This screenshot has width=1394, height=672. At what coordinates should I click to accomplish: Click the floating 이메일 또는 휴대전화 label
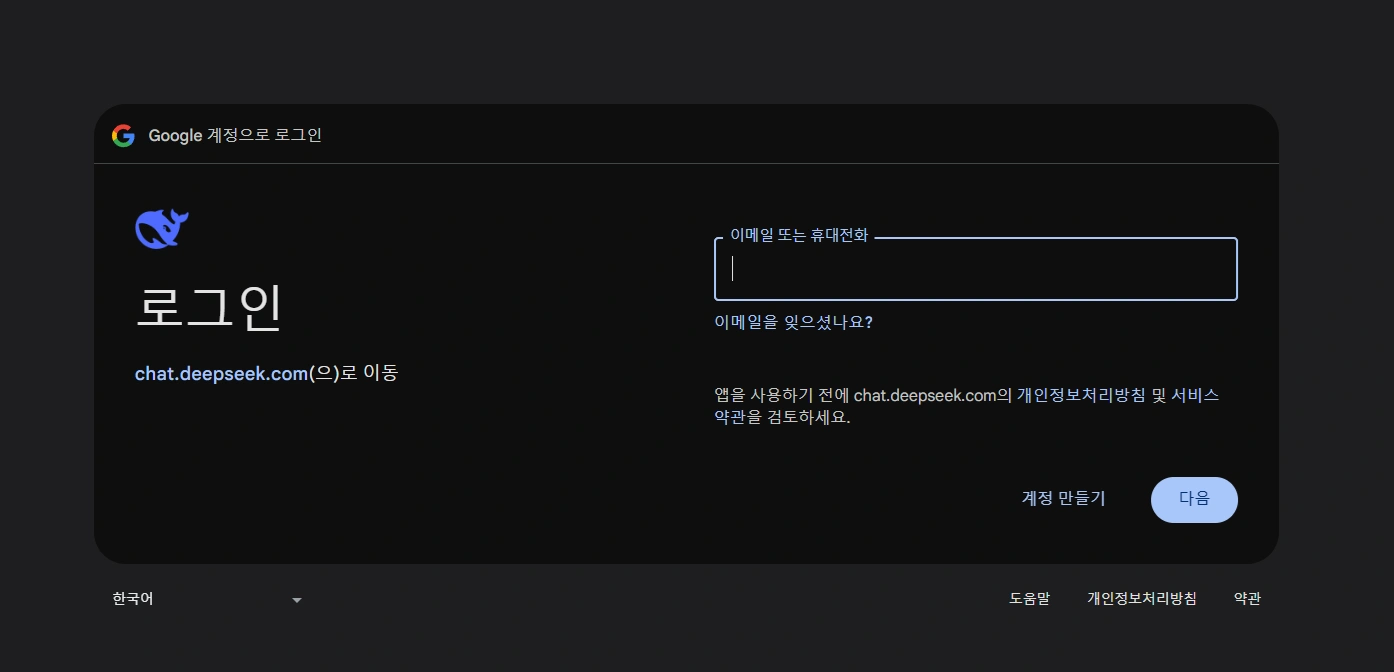(799, 236)
